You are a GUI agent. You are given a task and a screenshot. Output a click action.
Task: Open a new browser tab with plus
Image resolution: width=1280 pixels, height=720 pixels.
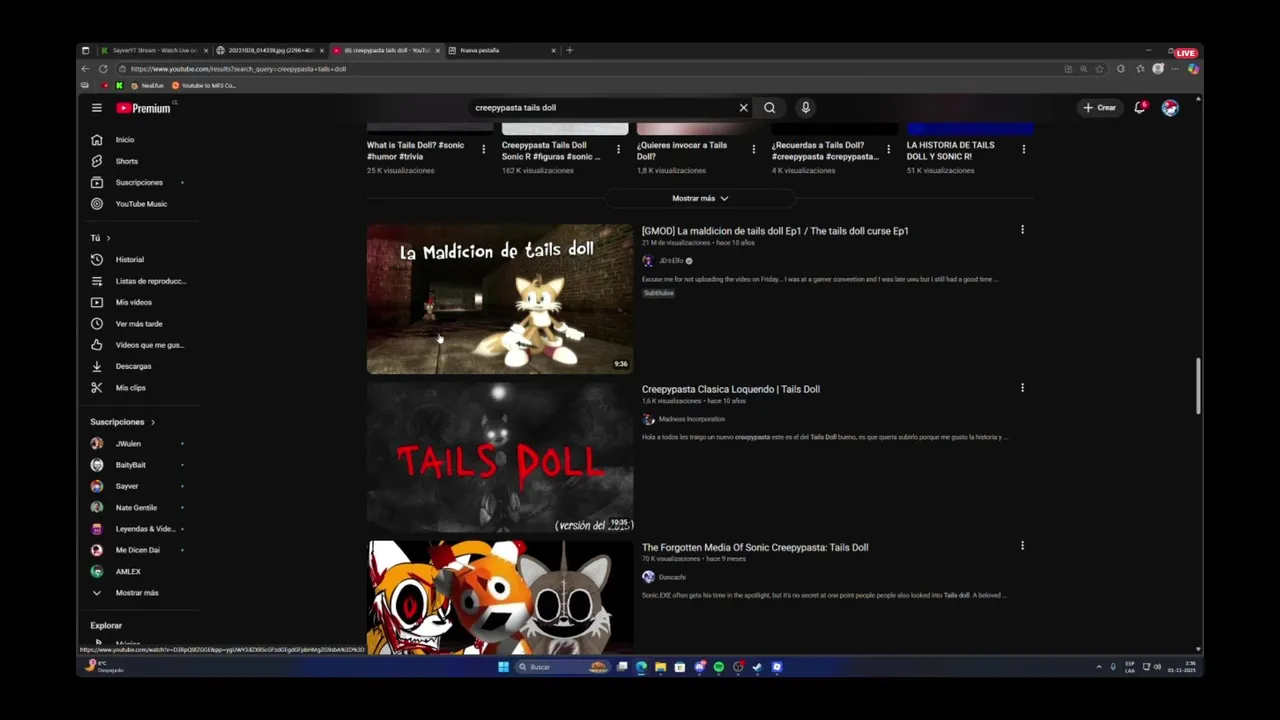[x=569, y=50]
